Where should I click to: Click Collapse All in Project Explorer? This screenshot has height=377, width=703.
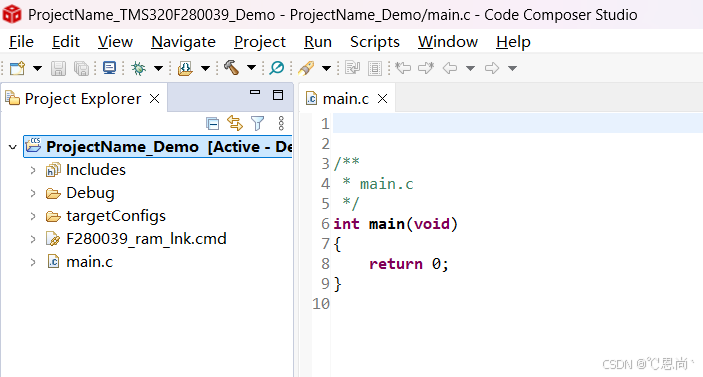(213, 123)
